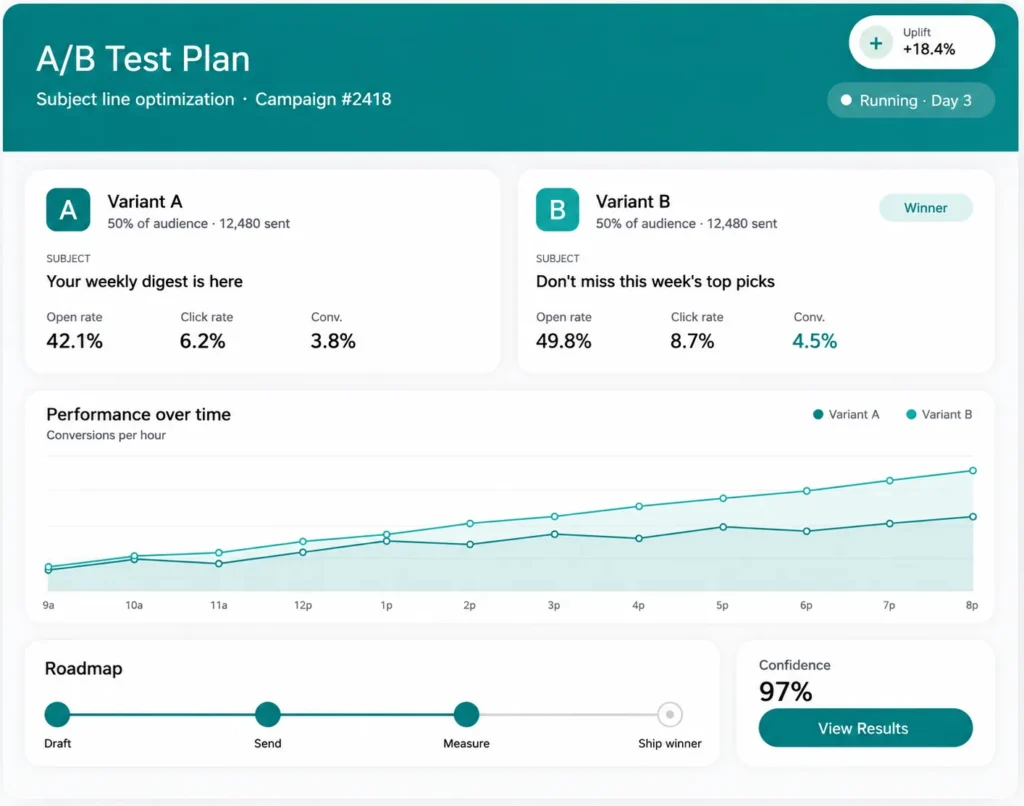The width and height of the screenshot is (1024, 806).
Task: Click Variant A 8p data point on chart
Action: pyautogui.click(x=972, y=517)
